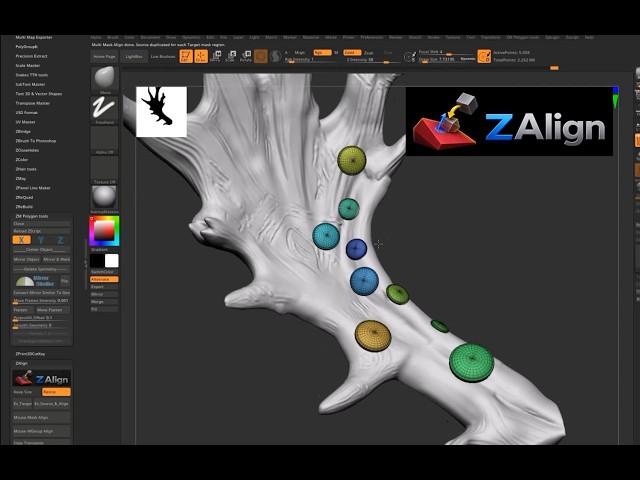Click the orange symmetry icon near ActivePoints
This screenshot has width=640, height=480.
pos(484,56)
